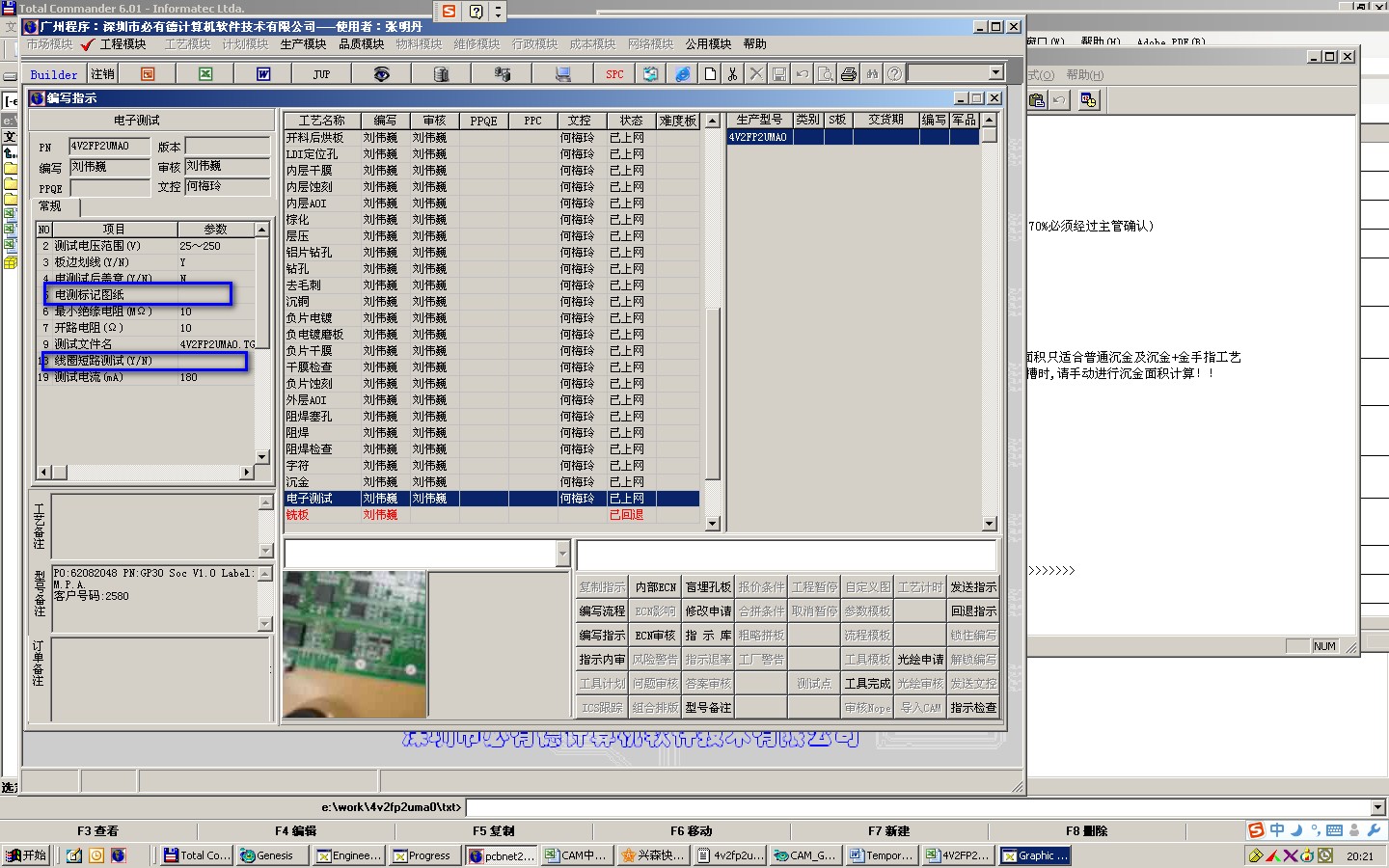
Task: Click the hammer tools icon in toolbar
Action: point(502,74)
